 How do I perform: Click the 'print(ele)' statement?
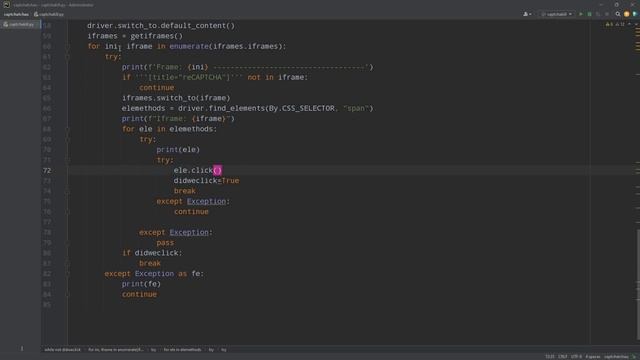pos(178,149)
